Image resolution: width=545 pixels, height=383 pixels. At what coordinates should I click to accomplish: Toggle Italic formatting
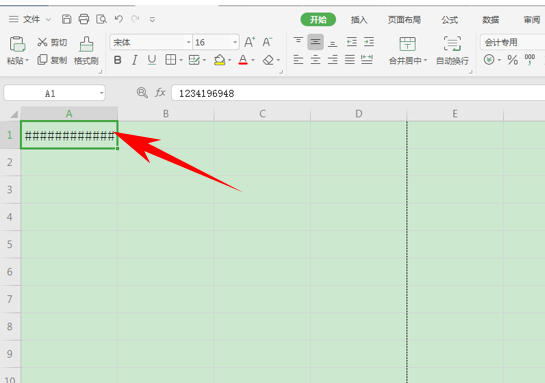click(135, 60)
